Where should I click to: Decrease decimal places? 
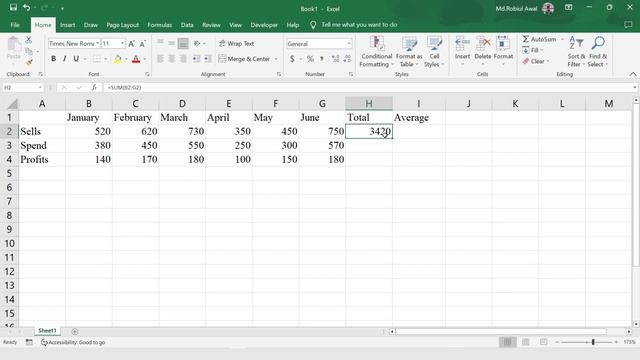(347, 59)
